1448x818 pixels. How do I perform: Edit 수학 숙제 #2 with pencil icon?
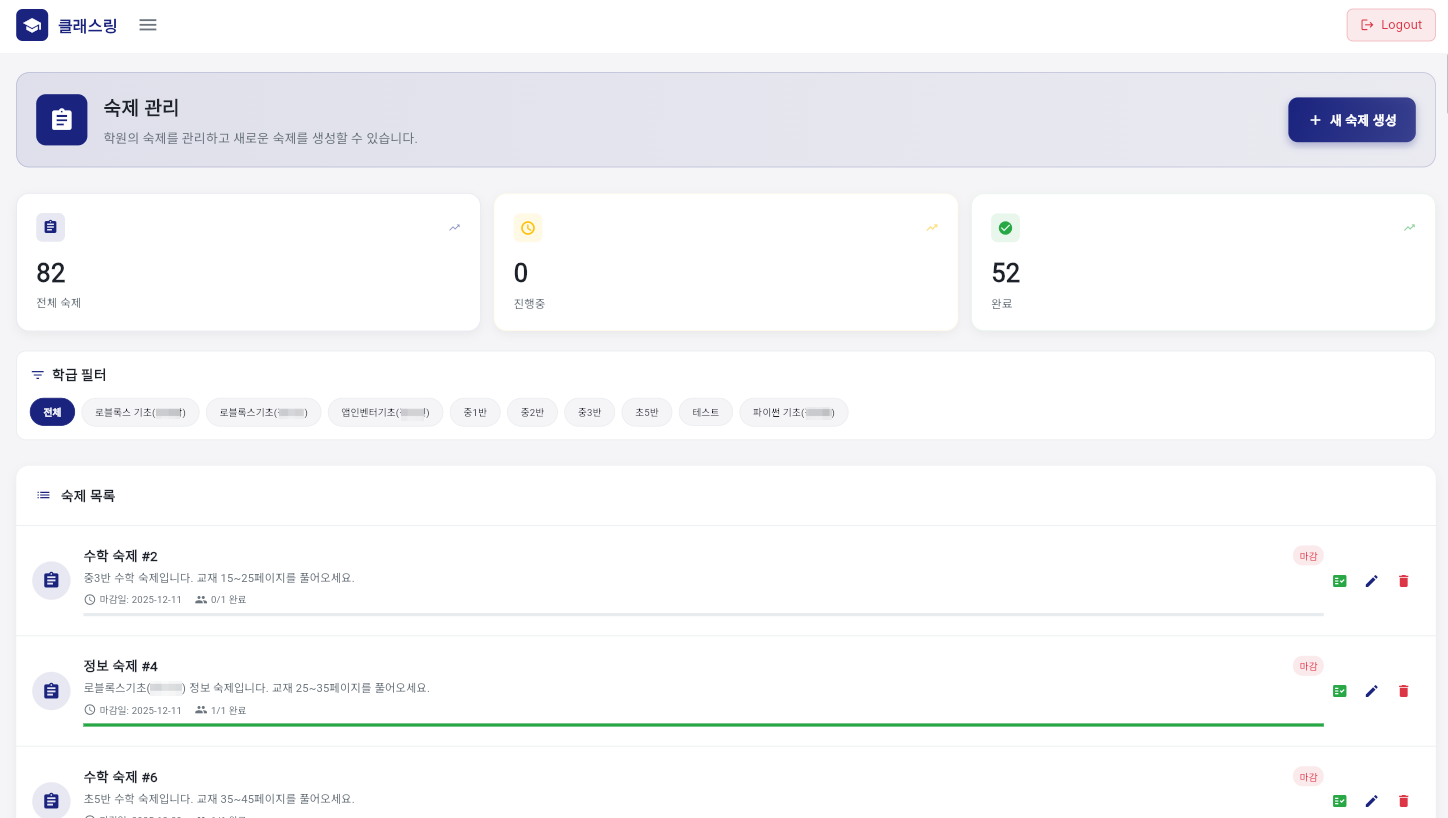[1371, 581]
